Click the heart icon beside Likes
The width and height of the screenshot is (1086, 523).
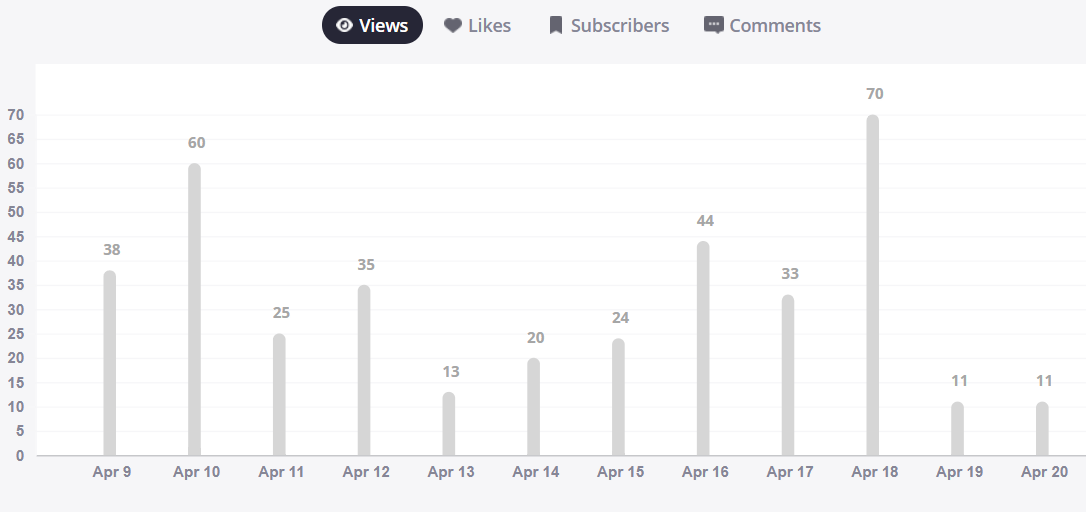[453, 26]
